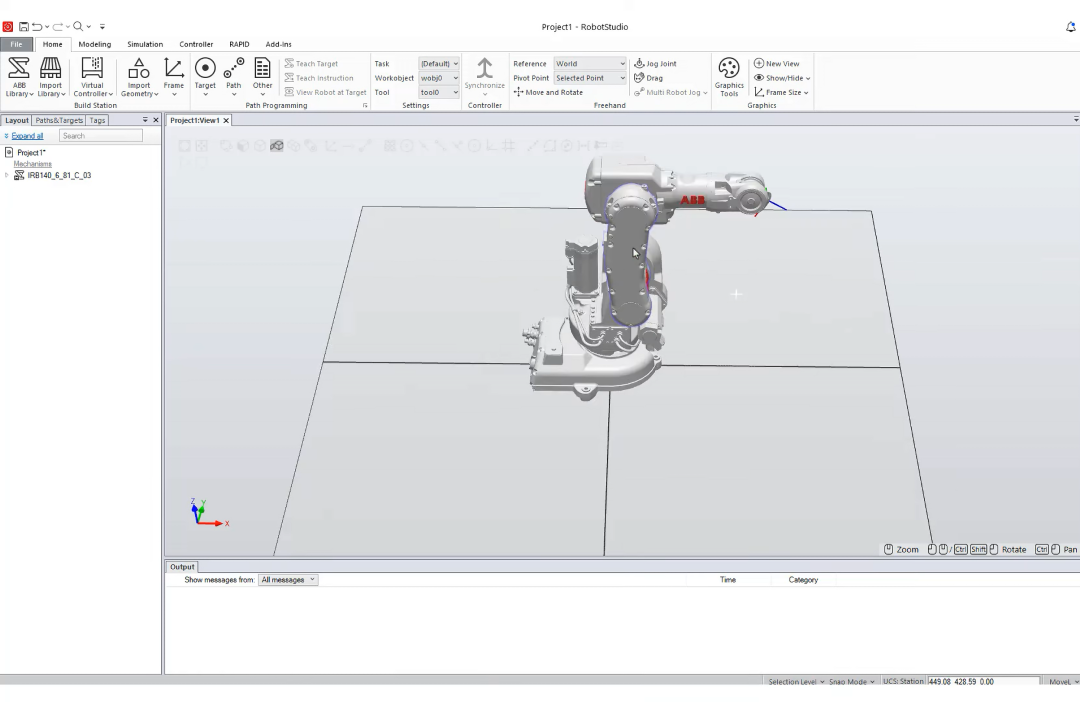
Task: Click the Redo arrow icon
Action: (58, 27)
